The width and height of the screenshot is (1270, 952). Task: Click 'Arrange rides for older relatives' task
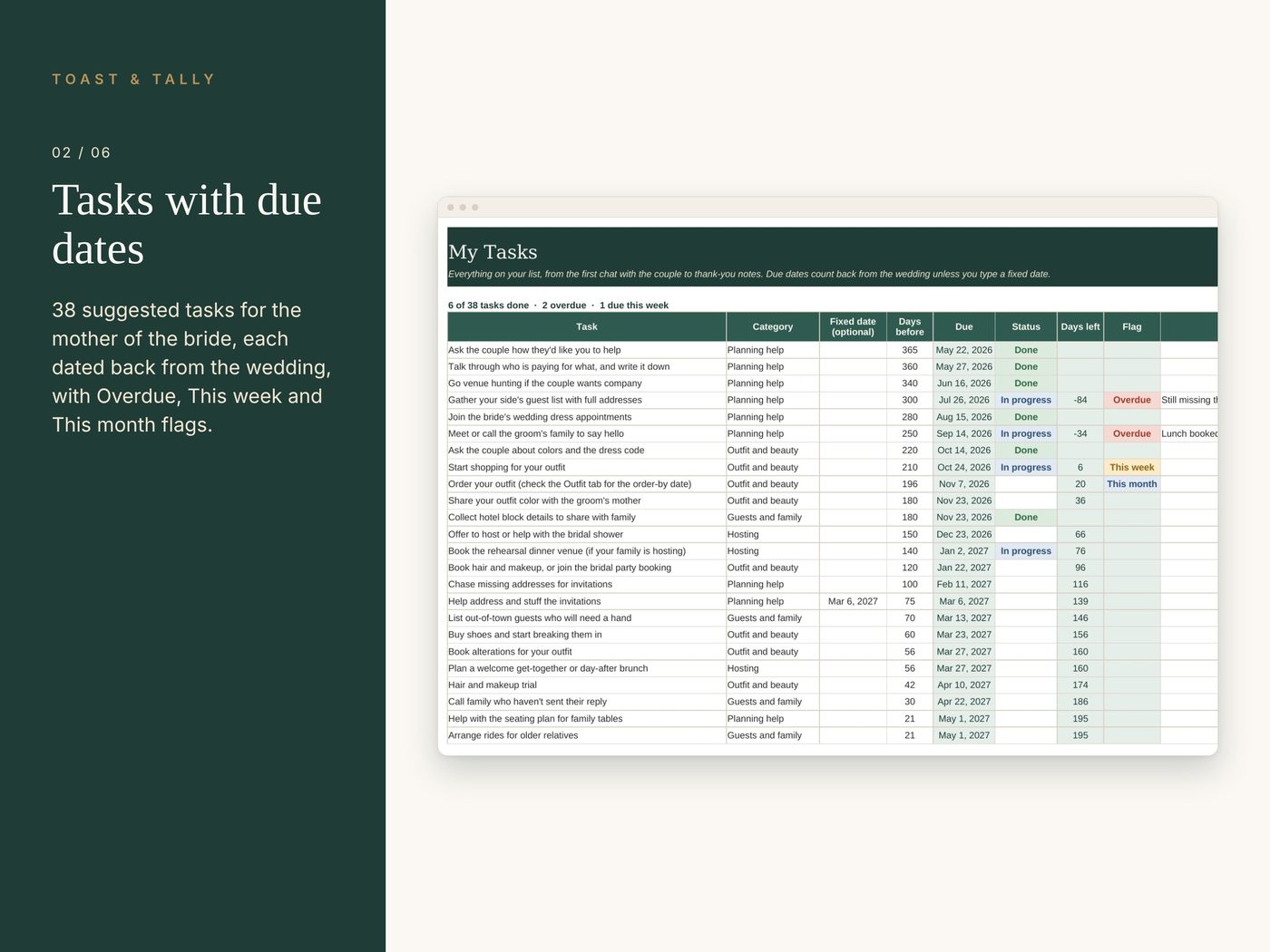(x=587, y=735)
